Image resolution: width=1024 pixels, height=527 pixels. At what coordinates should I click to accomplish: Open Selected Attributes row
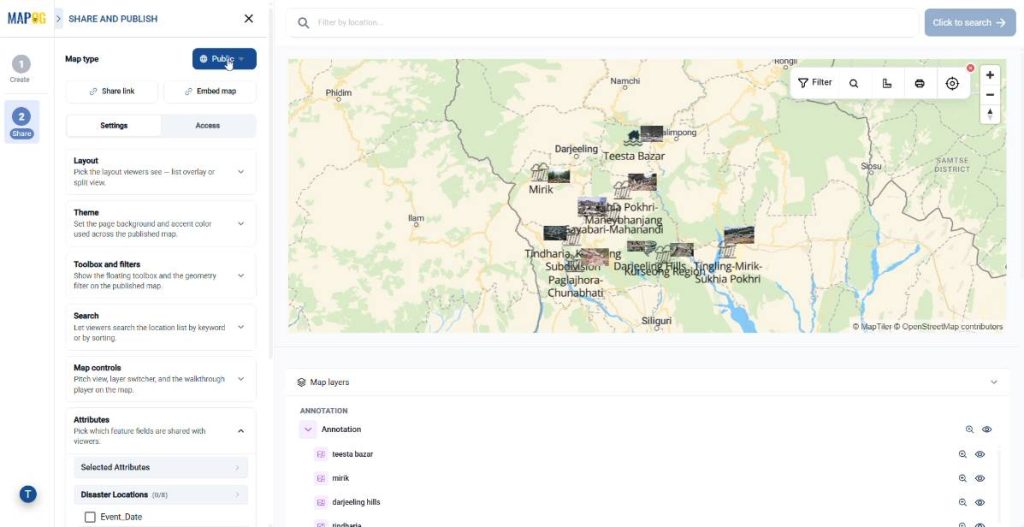pyautogui.click(x=161, y=468)
